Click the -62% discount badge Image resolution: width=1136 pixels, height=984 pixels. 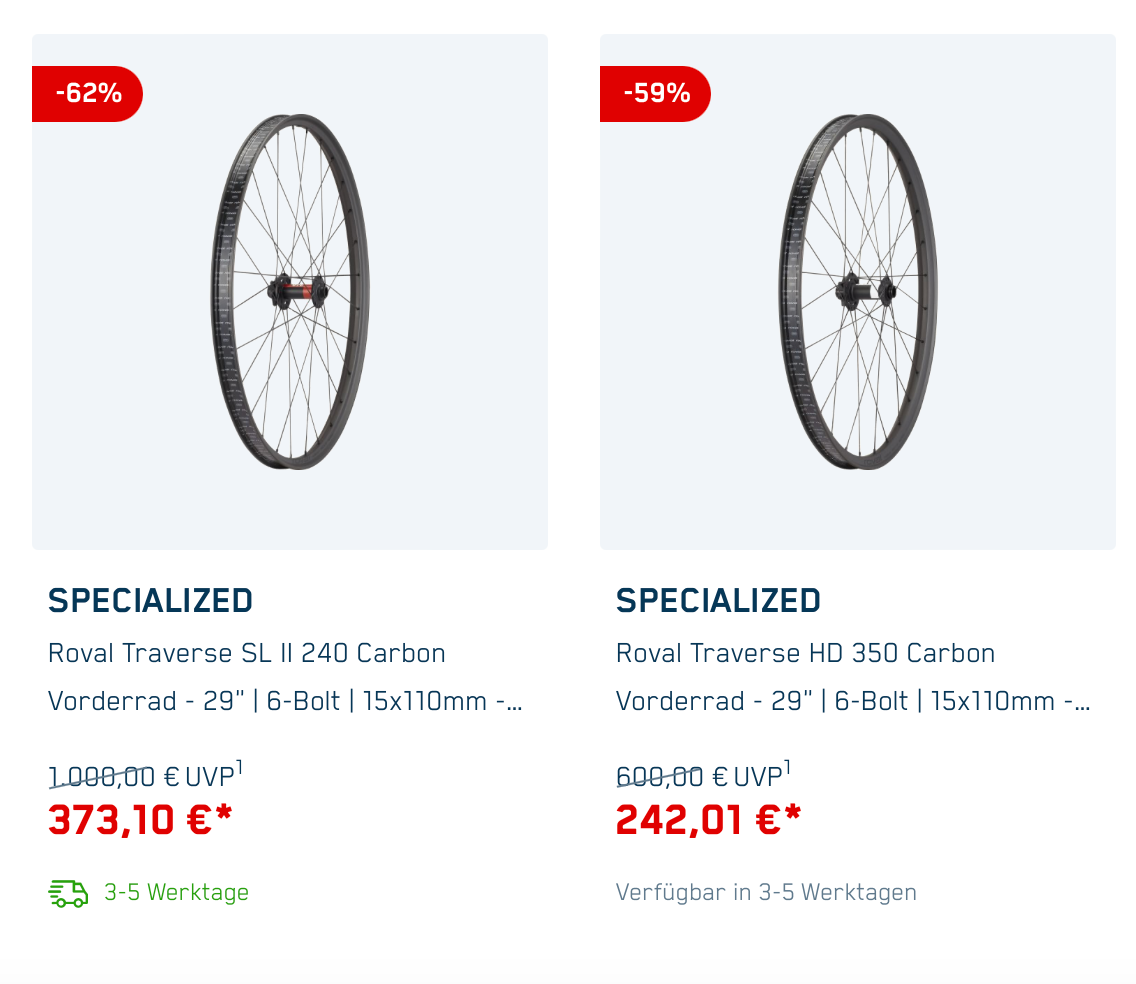(88, 94)
